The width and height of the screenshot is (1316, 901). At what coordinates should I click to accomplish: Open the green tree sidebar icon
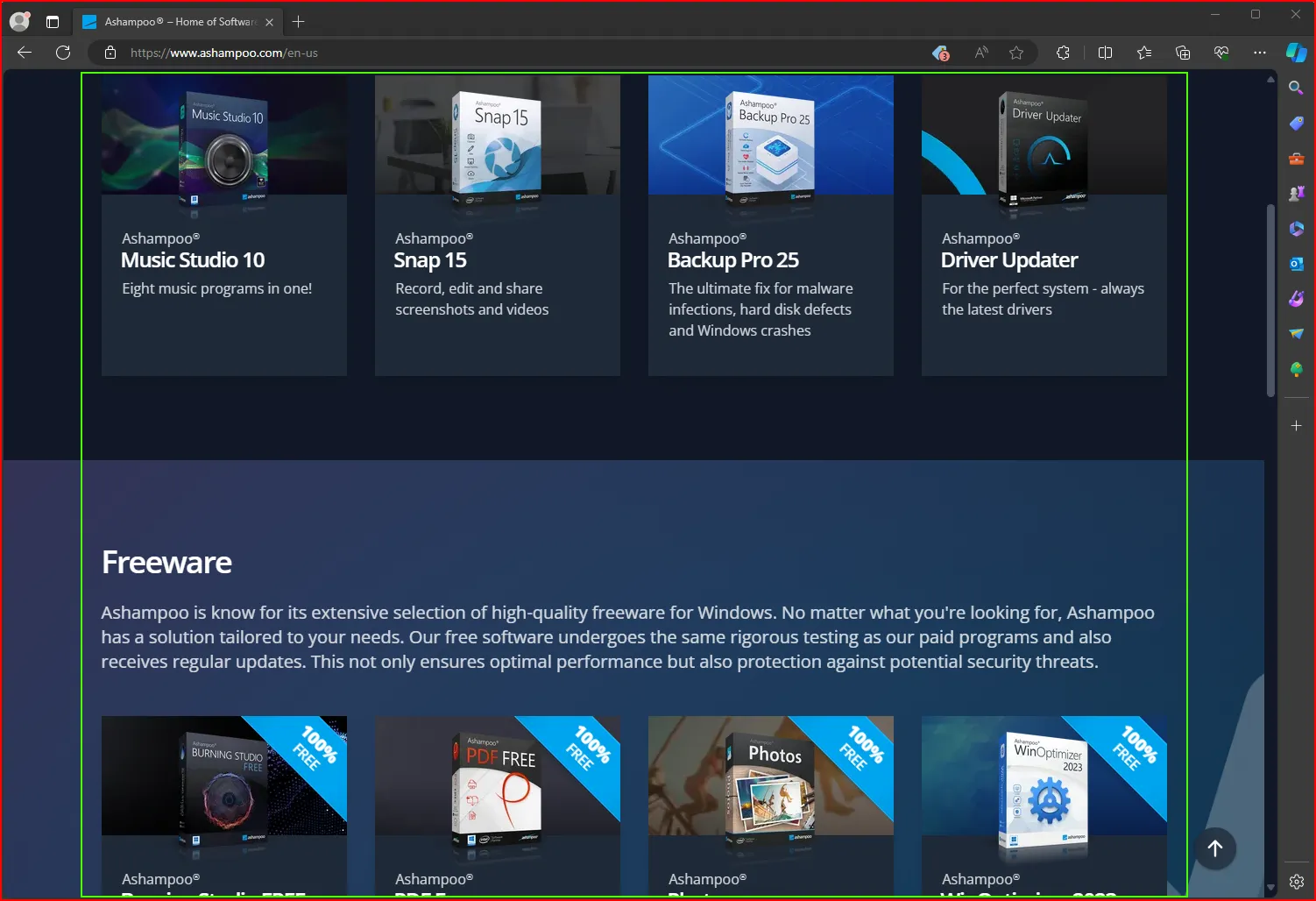pyautogui.click(x=1297, y=369)
